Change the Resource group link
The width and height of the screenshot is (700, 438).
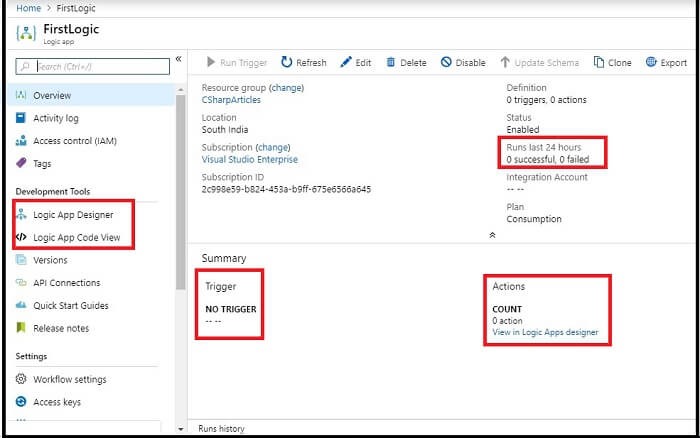[288, 88]
